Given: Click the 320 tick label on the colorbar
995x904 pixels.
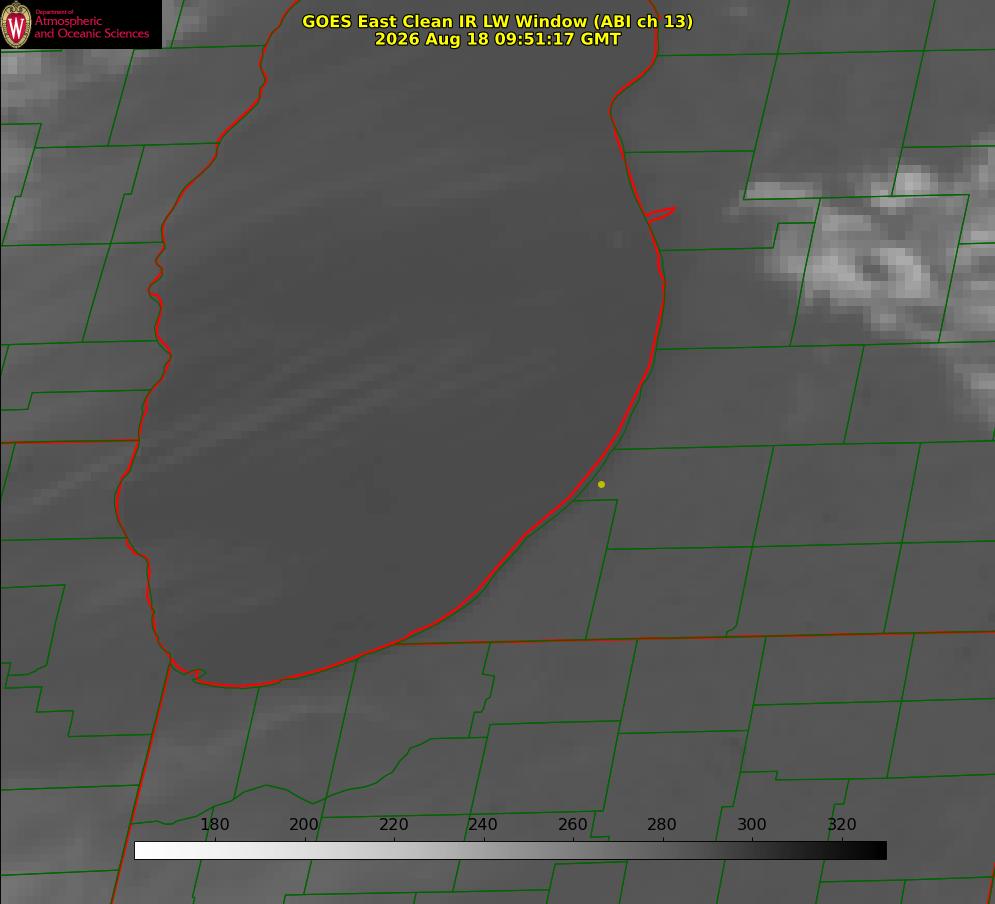Looking at the screenshot, I should pos(842,824).
